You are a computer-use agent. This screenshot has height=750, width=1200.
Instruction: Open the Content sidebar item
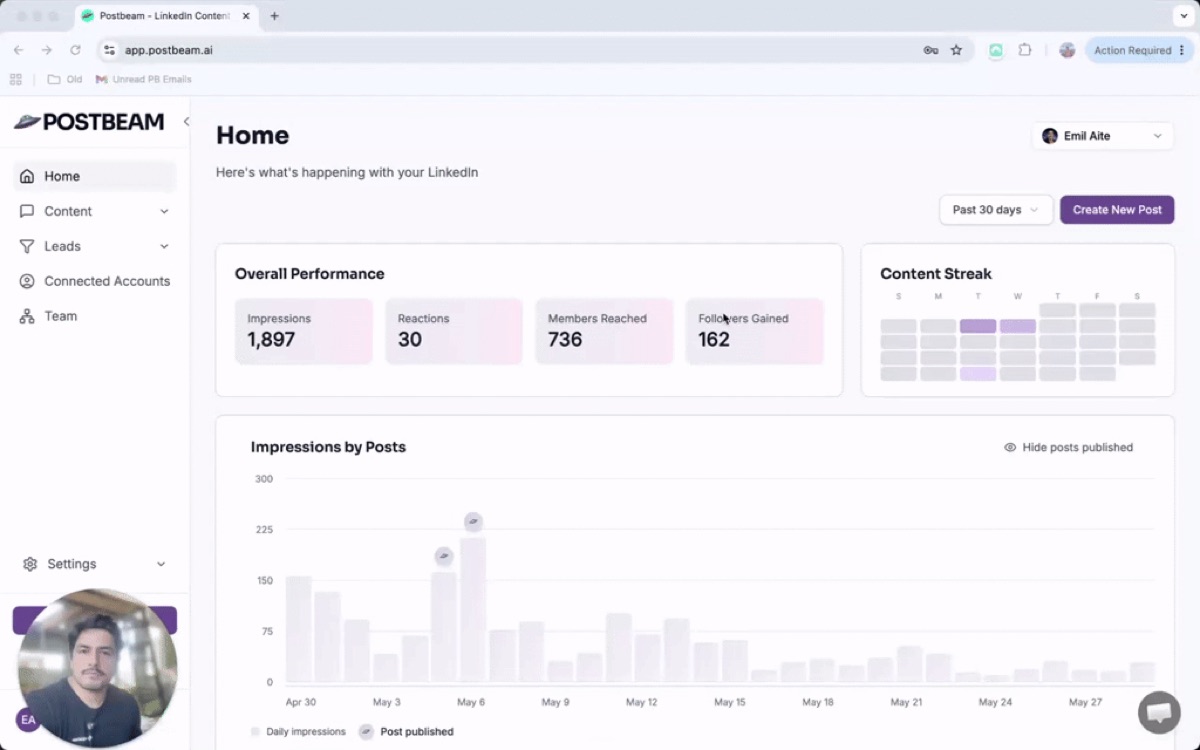coord(95,211)
